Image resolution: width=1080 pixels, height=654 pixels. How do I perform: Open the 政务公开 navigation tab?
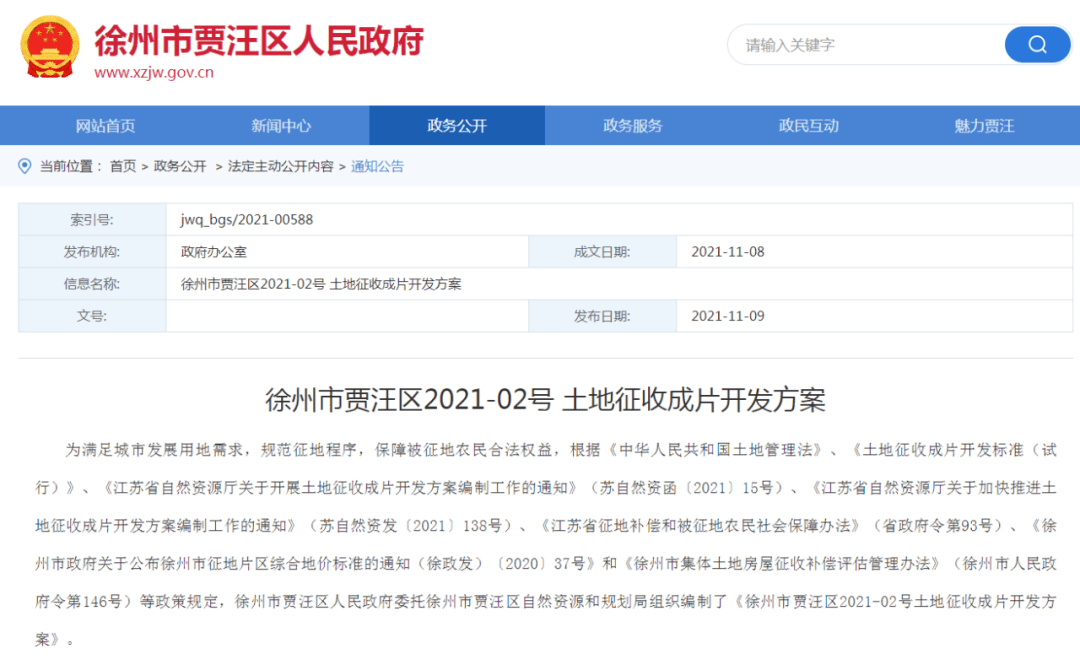457,125
